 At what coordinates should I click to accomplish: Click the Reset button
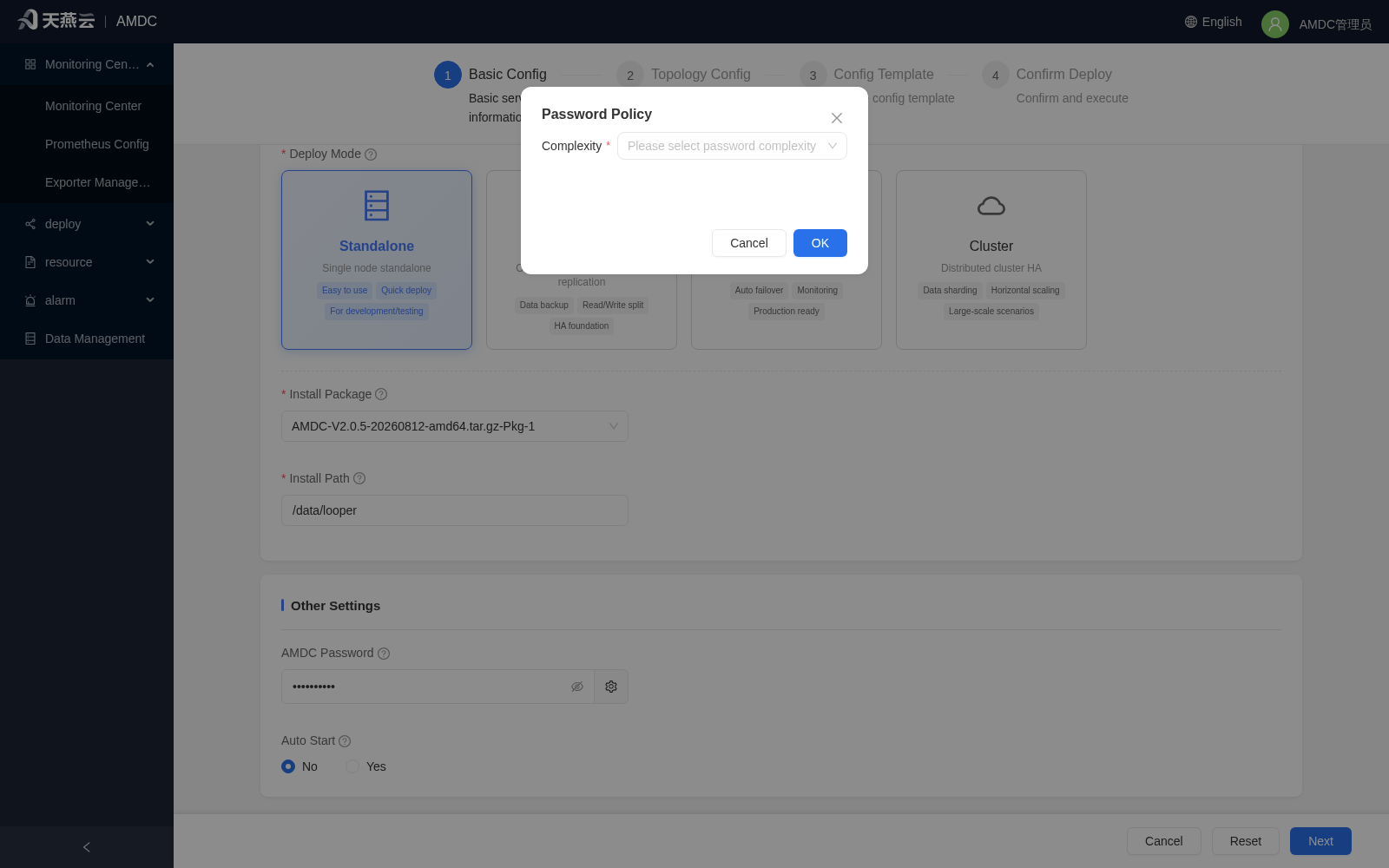click(x=1246, y=841)
